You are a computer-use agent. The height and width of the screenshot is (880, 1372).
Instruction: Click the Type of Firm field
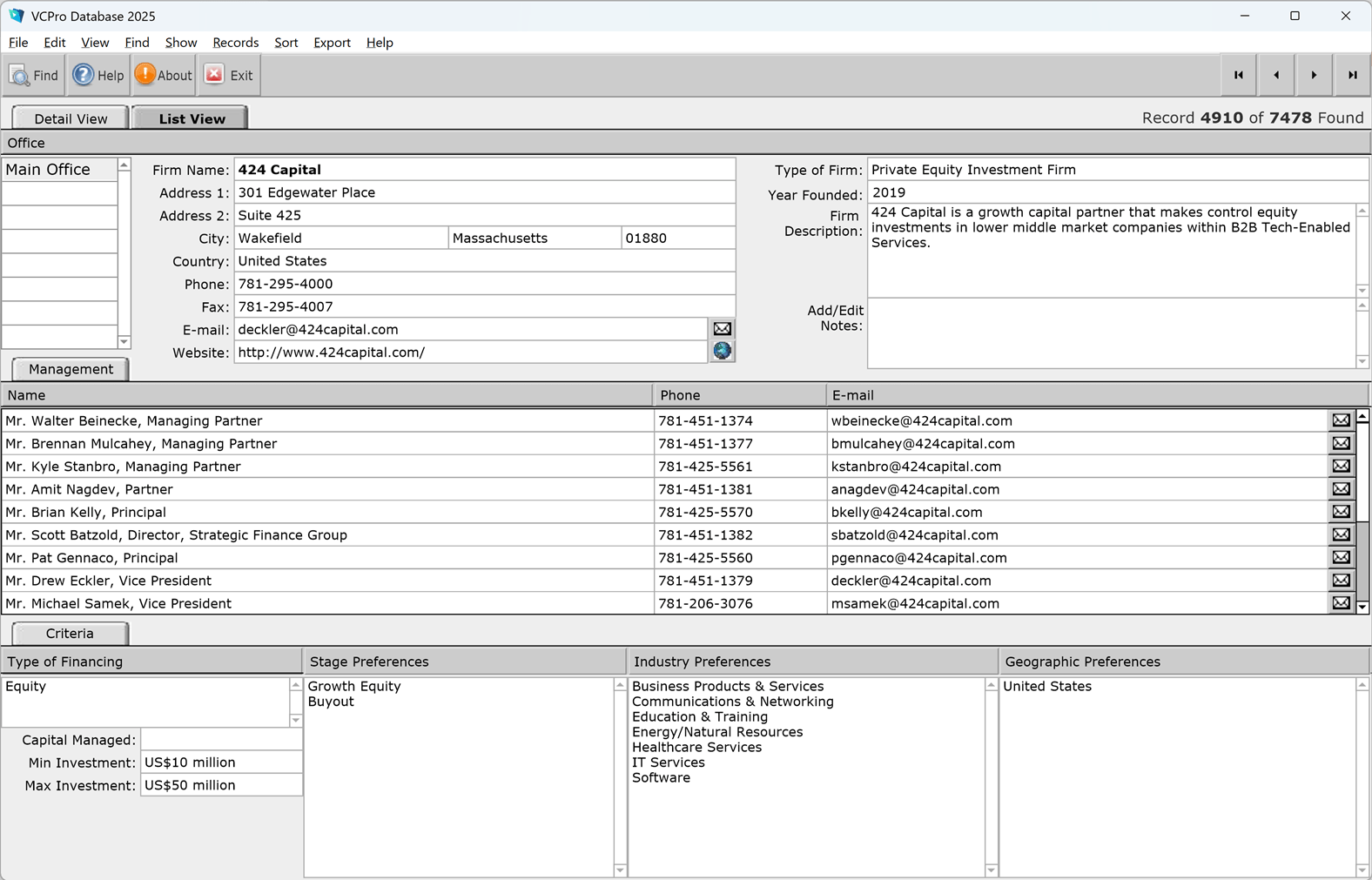[x=1119, y=170]
